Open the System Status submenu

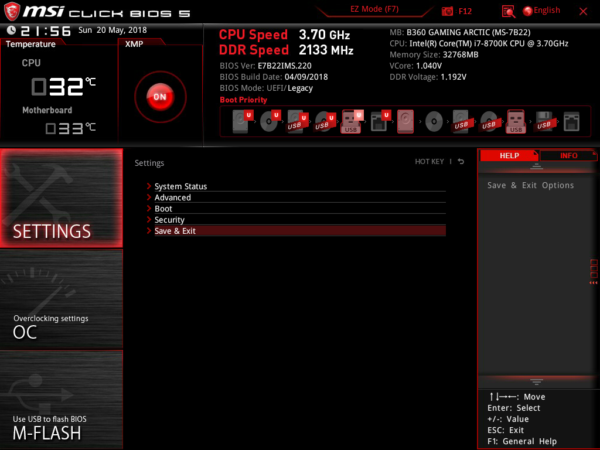[x=300, y=186]
